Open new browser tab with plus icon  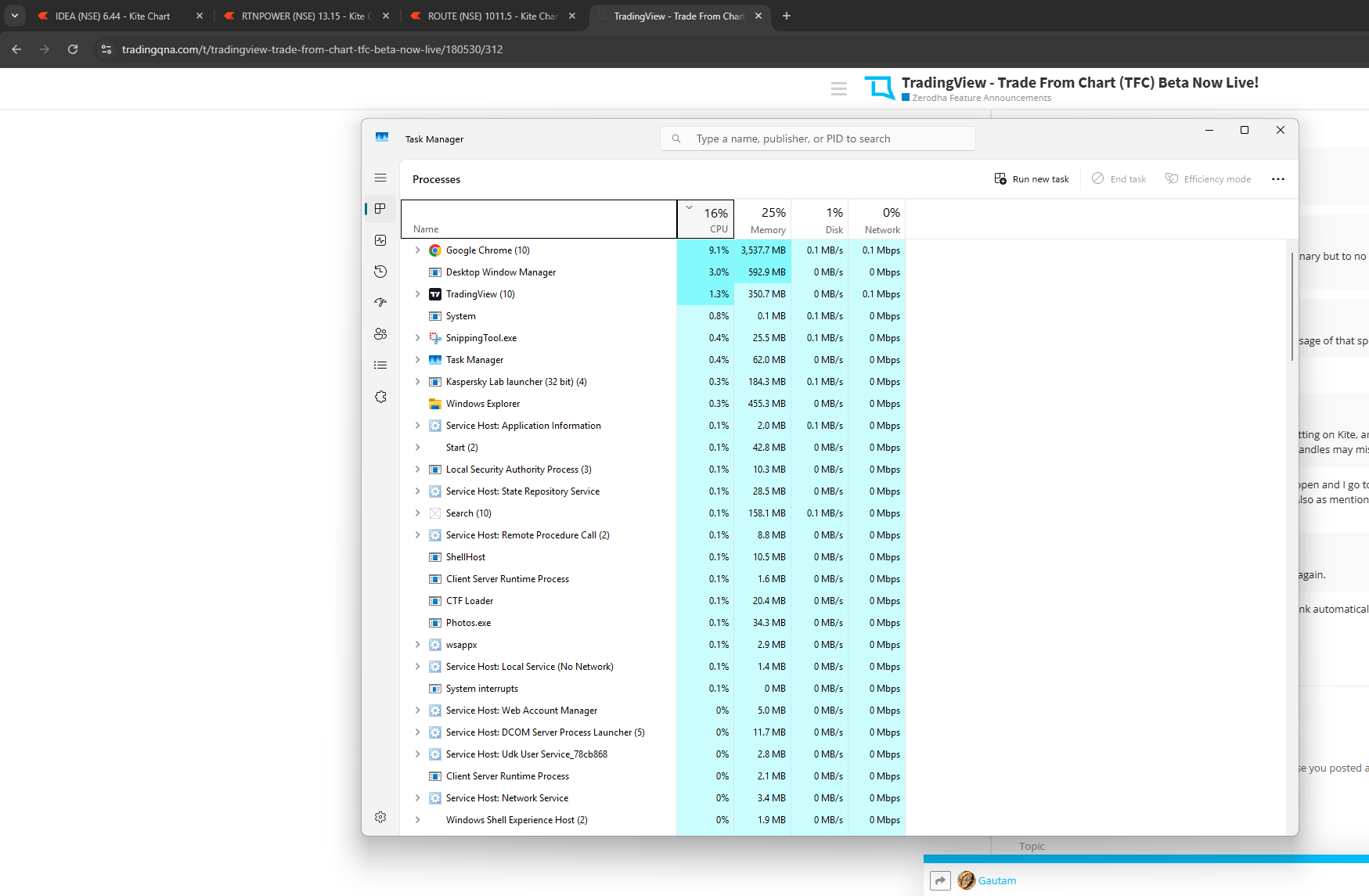(x=787, y=16)
